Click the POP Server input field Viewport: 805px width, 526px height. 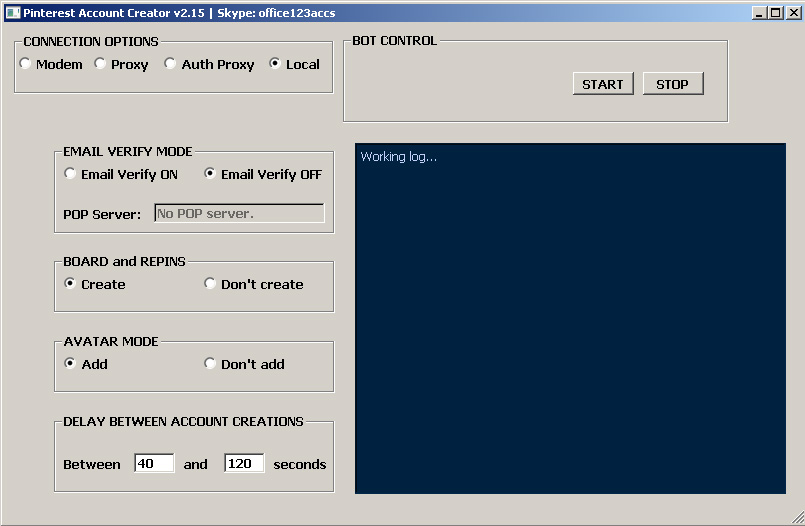tap(239, 213)
